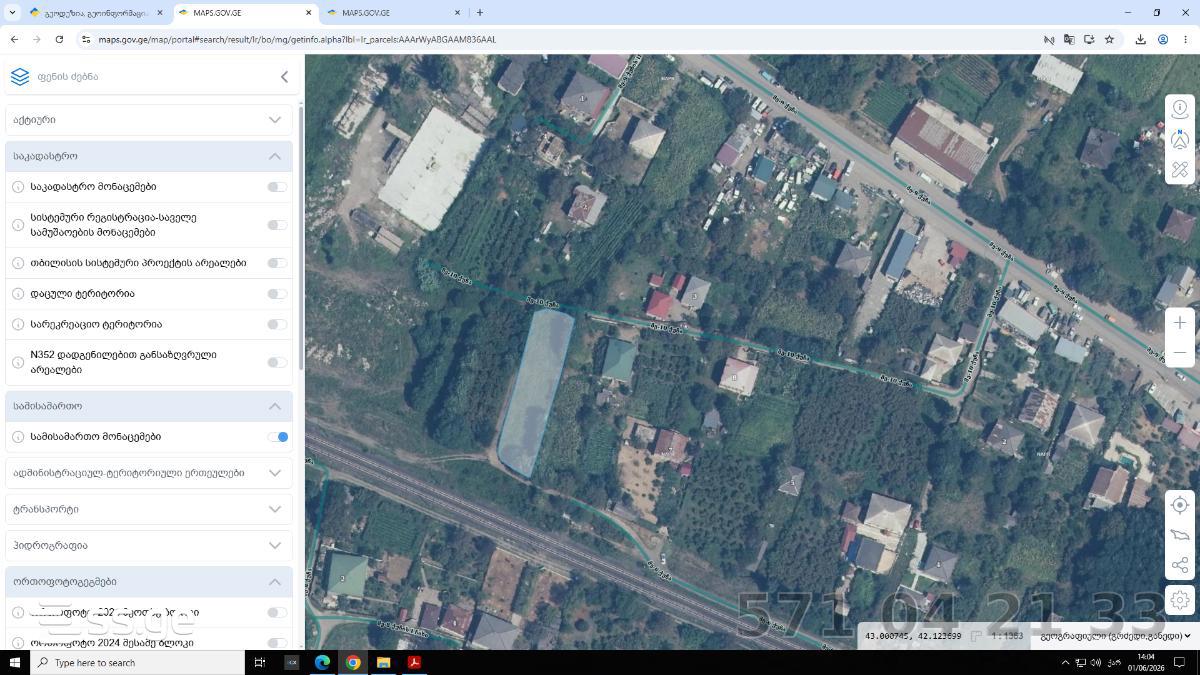The width and height of the screenshot is (1200, 675).
Task: Click the coordinates readout 43.000745, 42.123699
Action: point(913,636)
